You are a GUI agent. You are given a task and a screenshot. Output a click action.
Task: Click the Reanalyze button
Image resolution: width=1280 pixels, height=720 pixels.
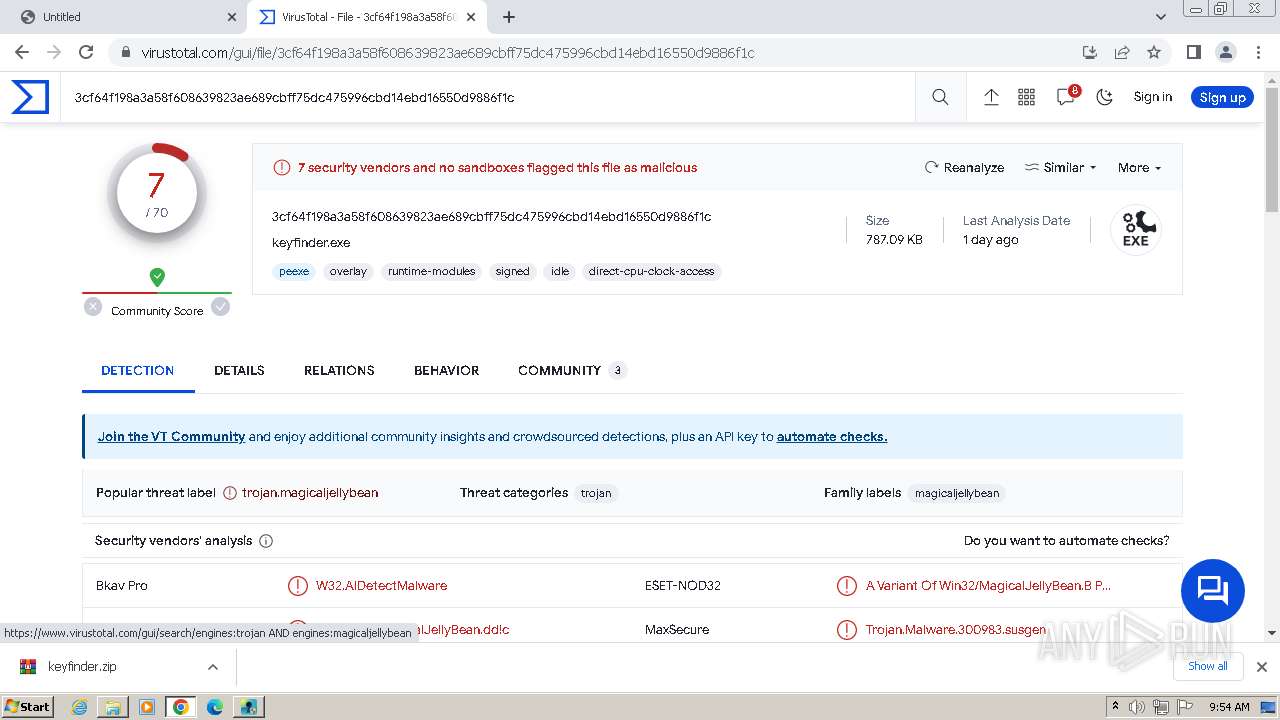click(x=964, y=167)
